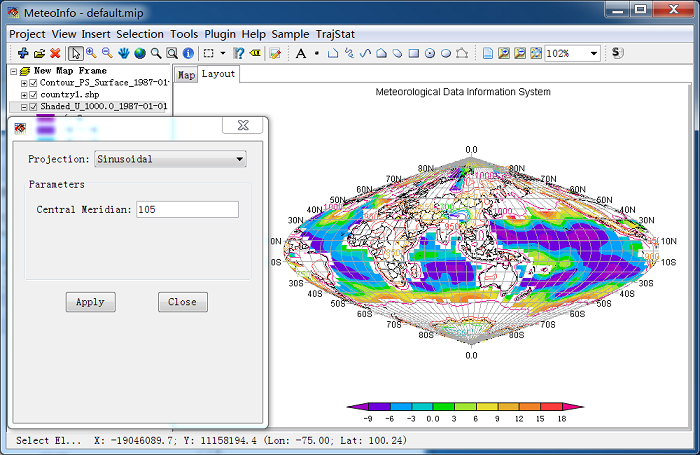Open the select-features mode dropdown arrow
The height and width of the screenshot is (455, 700).
point(222,53)
